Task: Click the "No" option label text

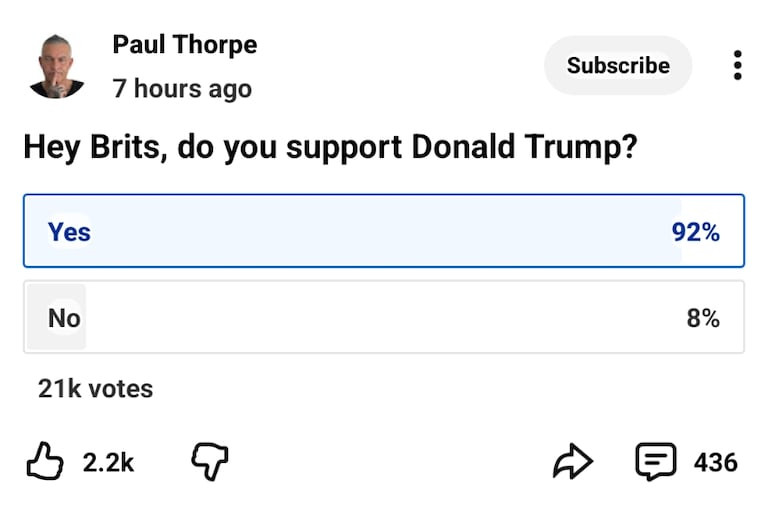Action: (64, 318)
